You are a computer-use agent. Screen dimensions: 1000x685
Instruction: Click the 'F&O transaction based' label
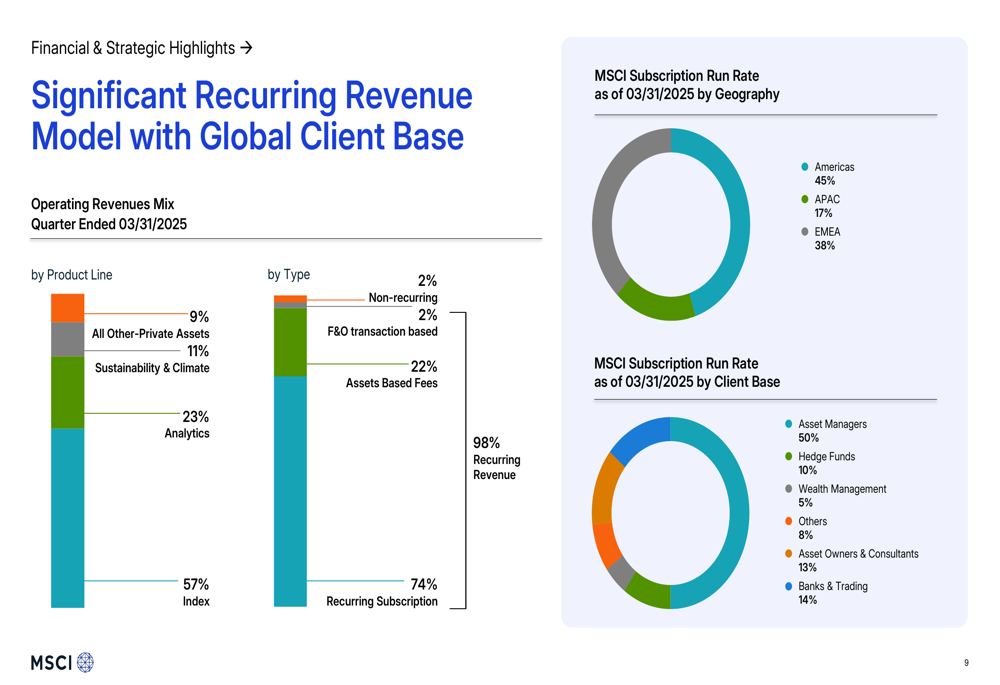[383, 332]
